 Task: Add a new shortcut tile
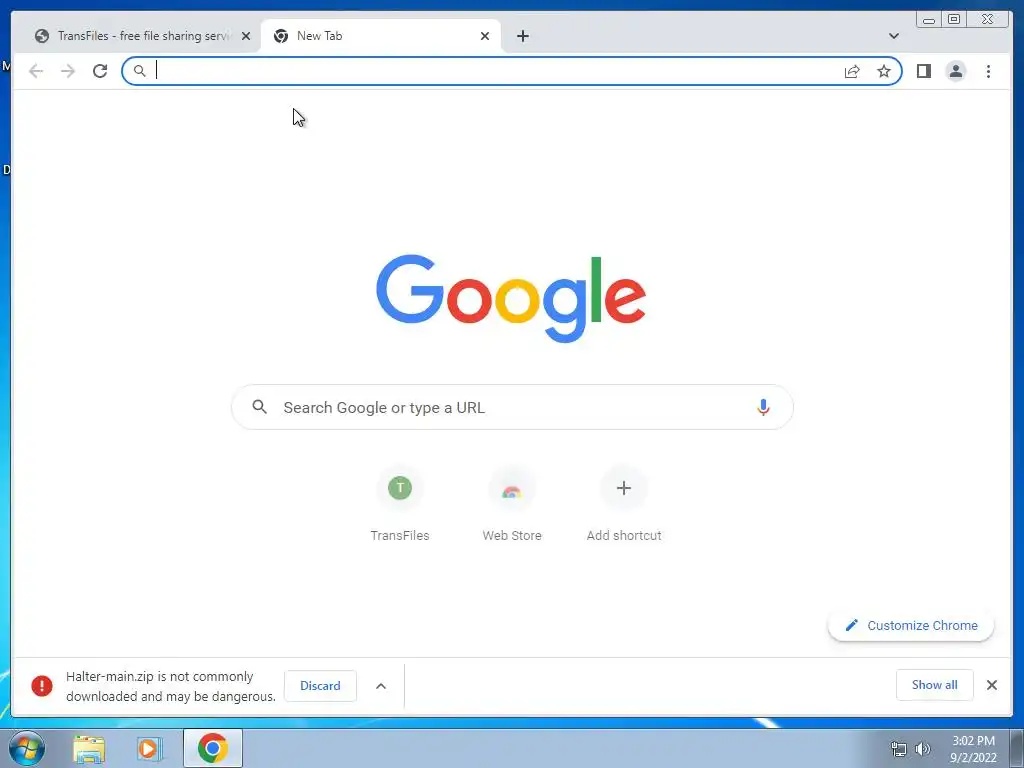click(624, 505)
